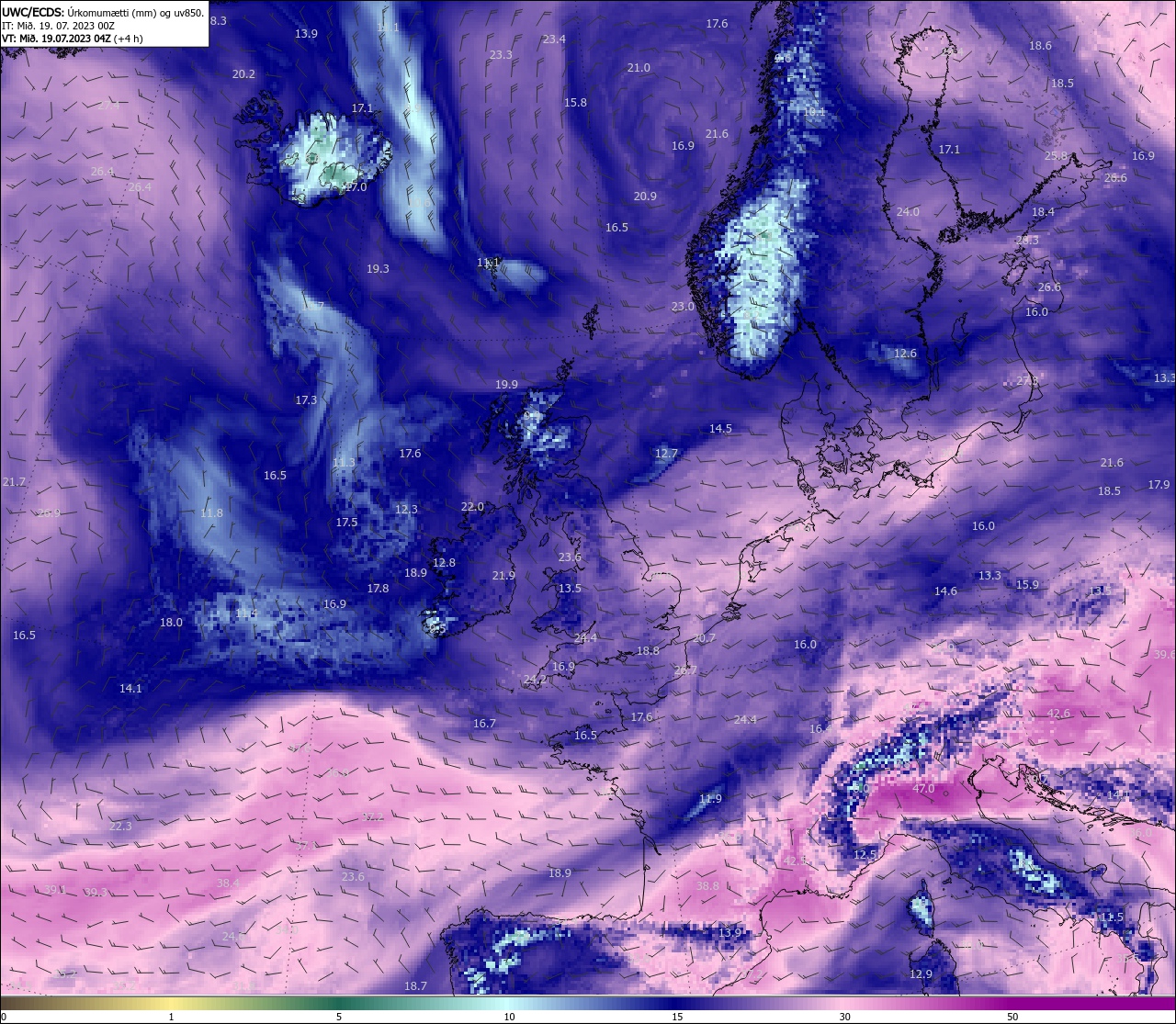This screenshot has height=1024, width=1176.
Task: Click the 38.4 value over the Atlantic
Action: pyautogui.click(x=228, y=883)
